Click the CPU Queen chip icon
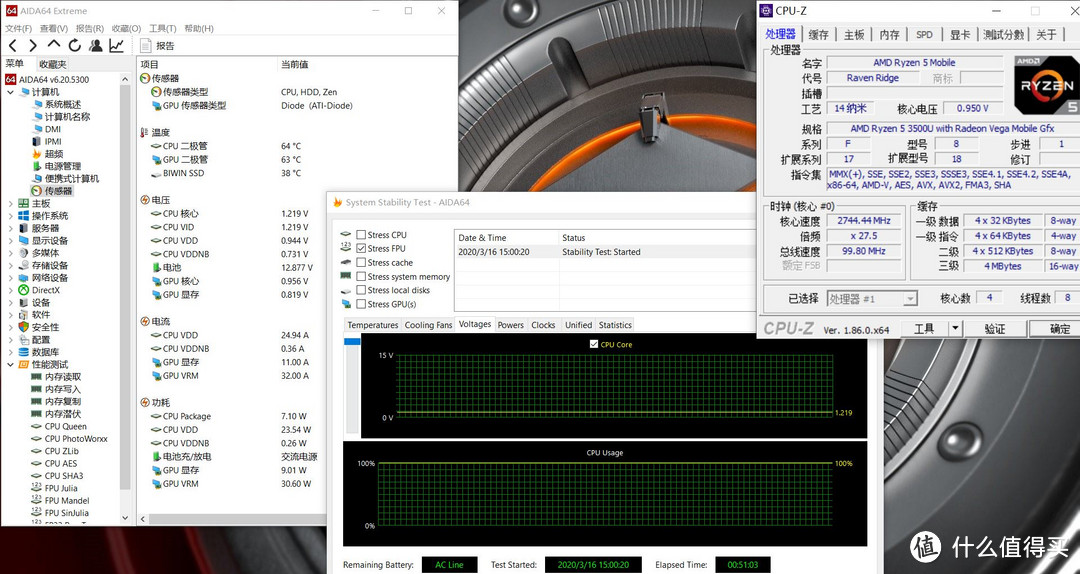This screenshot has width=1080, height=574. click(37, 427)
